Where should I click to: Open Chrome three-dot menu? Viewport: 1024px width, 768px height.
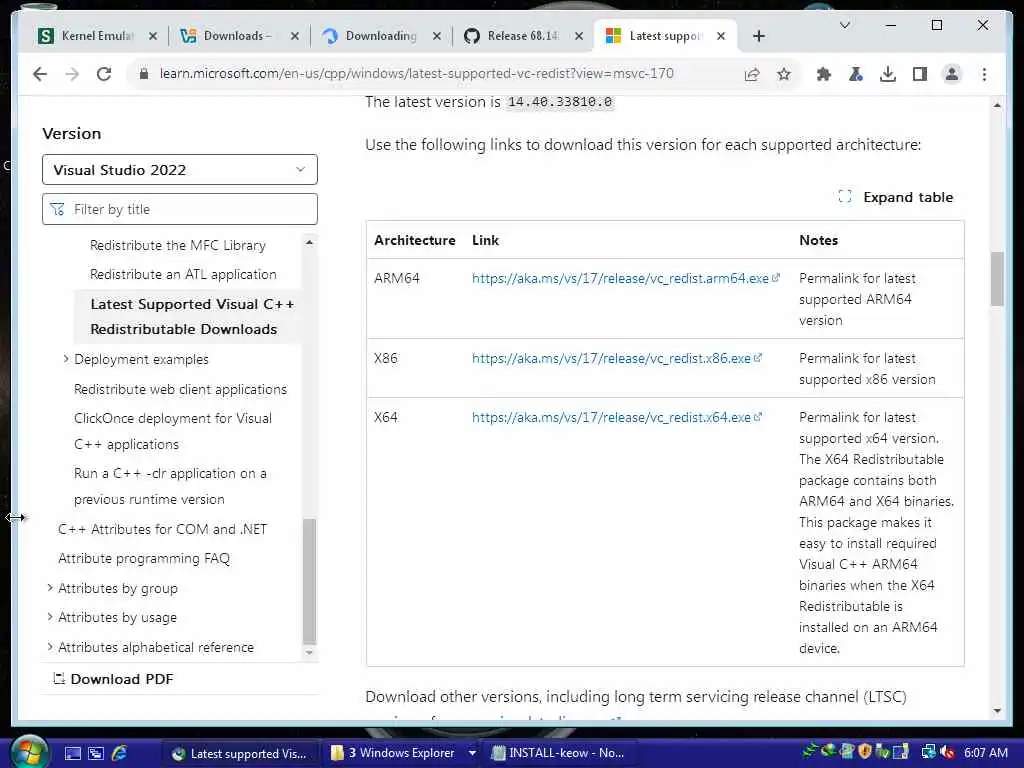tap(984, 74)
